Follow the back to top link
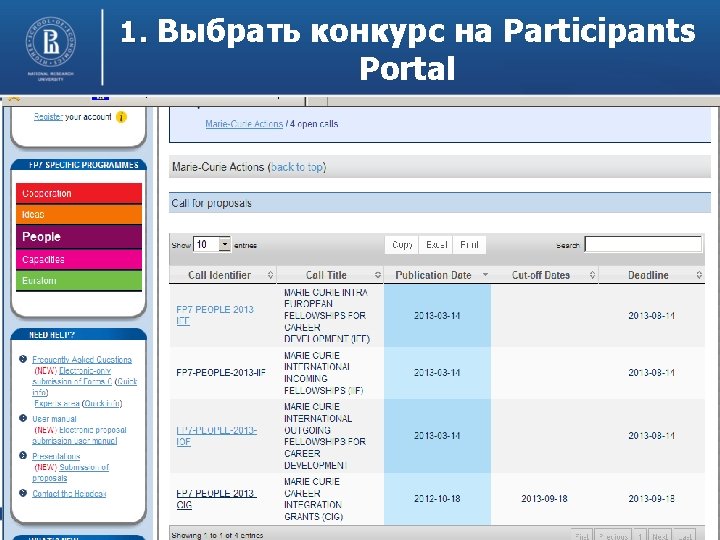The width and height of the screenshot is (720, 540). point(298,167)
